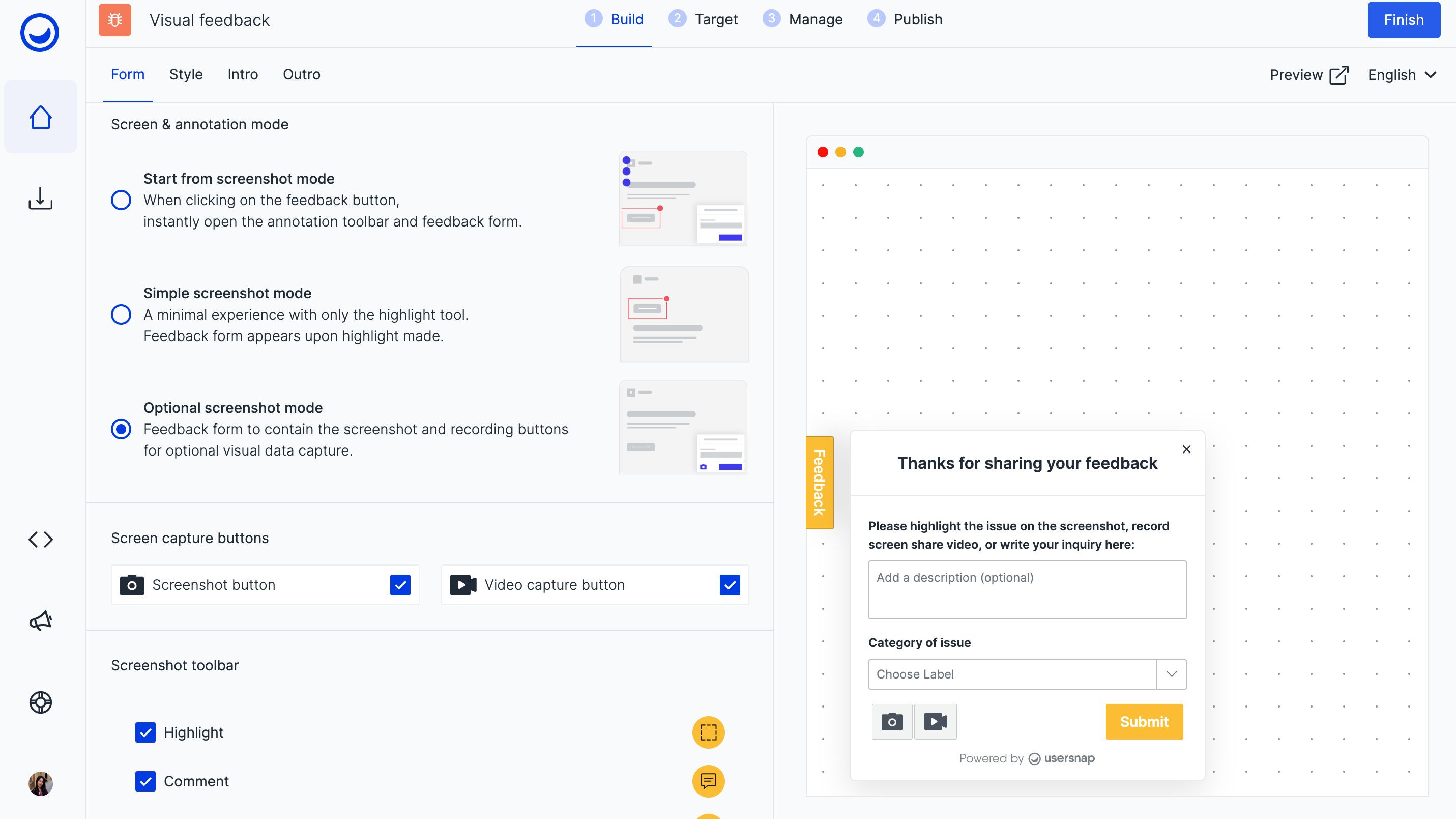Disable the Video capture button checkbox

point(730,585)
